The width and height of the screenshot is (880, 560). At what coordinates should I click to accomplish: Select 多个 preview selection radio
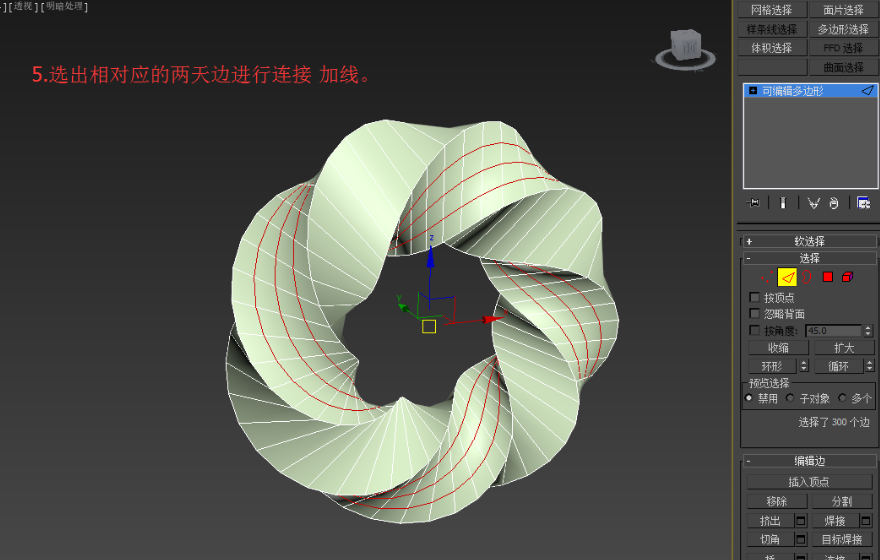pyautogui.click(x=842, y=398)
